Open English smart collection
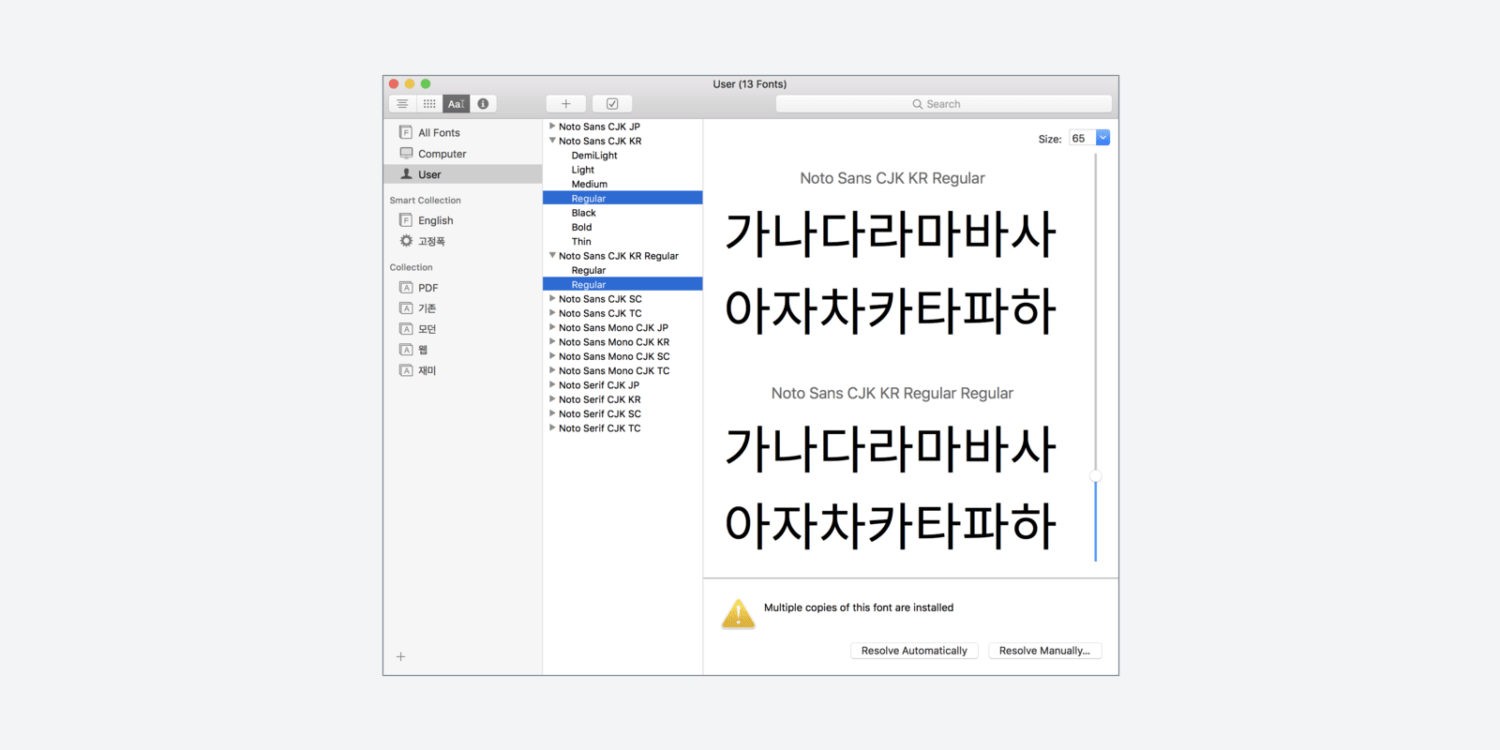Screen dimensions: 1500x750 point(463,220)
